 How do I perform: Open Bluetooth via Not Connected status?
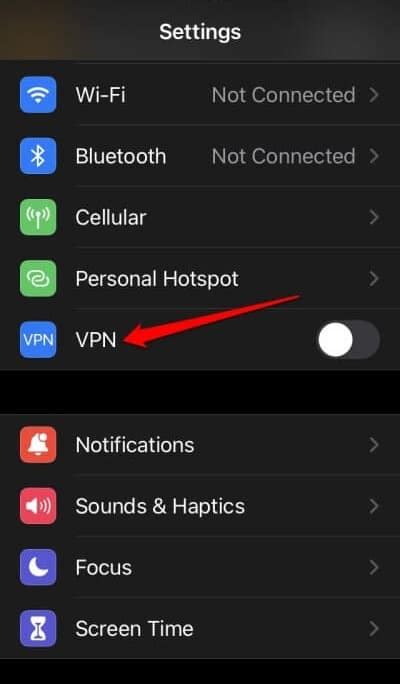pyautogui.click(x=284, y=156)
